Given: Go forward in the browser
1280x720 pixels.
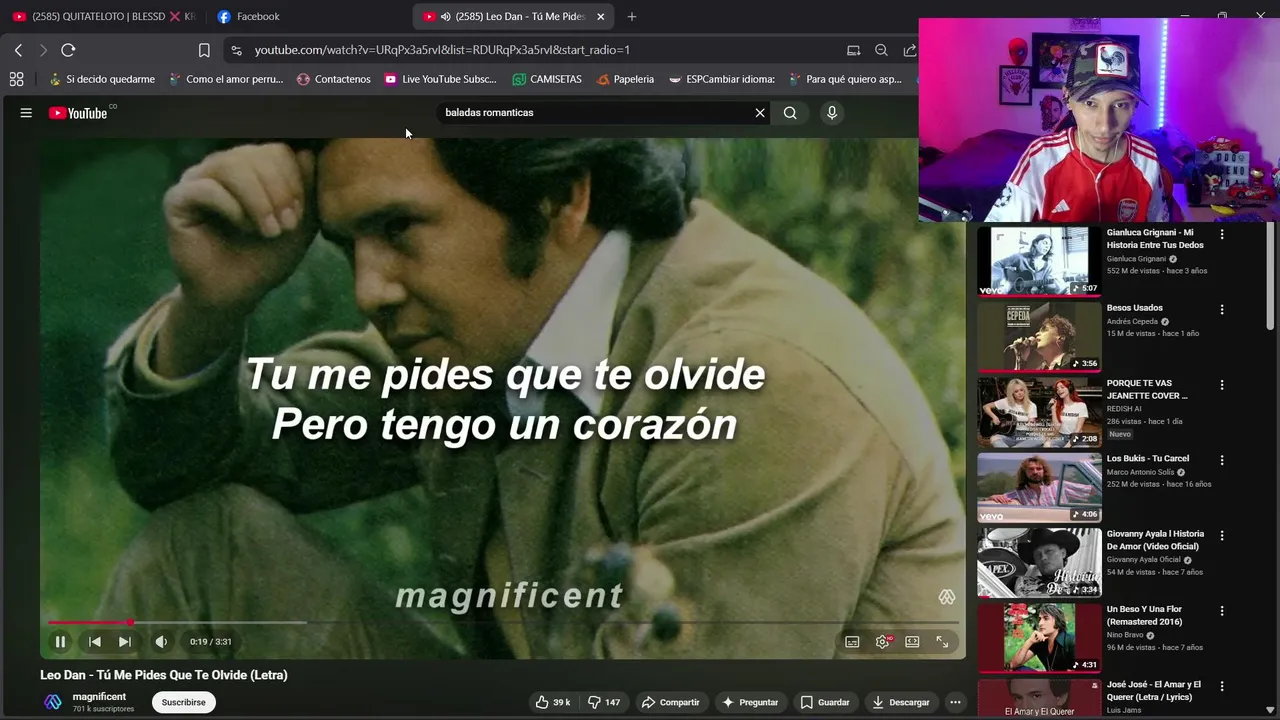Looking at the screenshot, I should click(x=43, y=50).
